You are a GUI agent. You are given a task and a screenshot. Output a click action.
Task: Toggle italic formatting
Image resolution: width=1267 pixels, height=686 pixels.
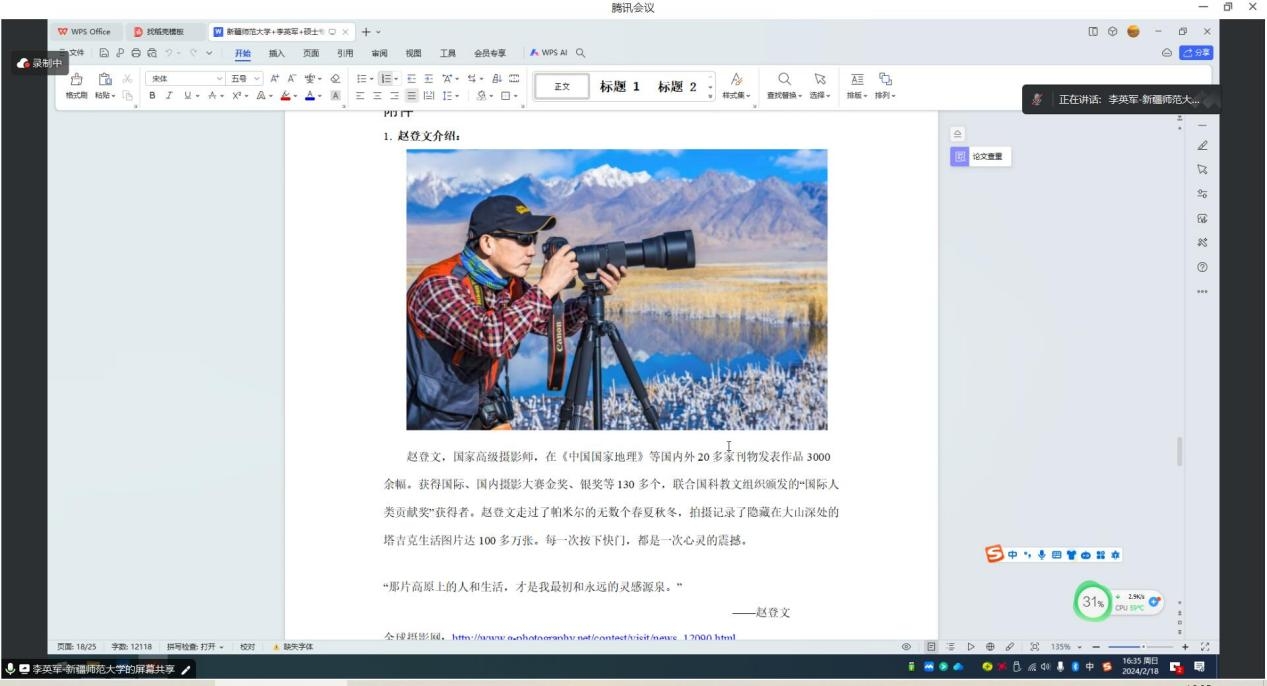[x=170, y=96]
